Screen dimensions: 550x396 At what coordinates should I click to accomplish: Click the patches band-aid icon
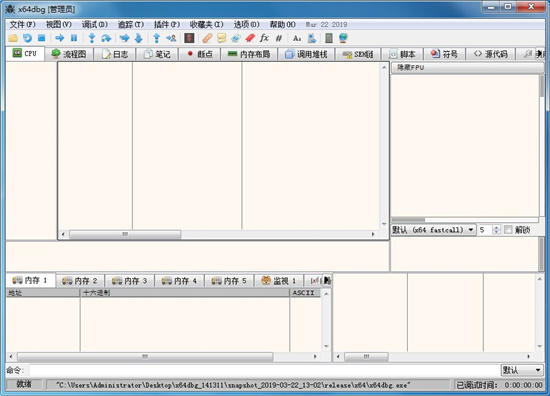[207, 38]
